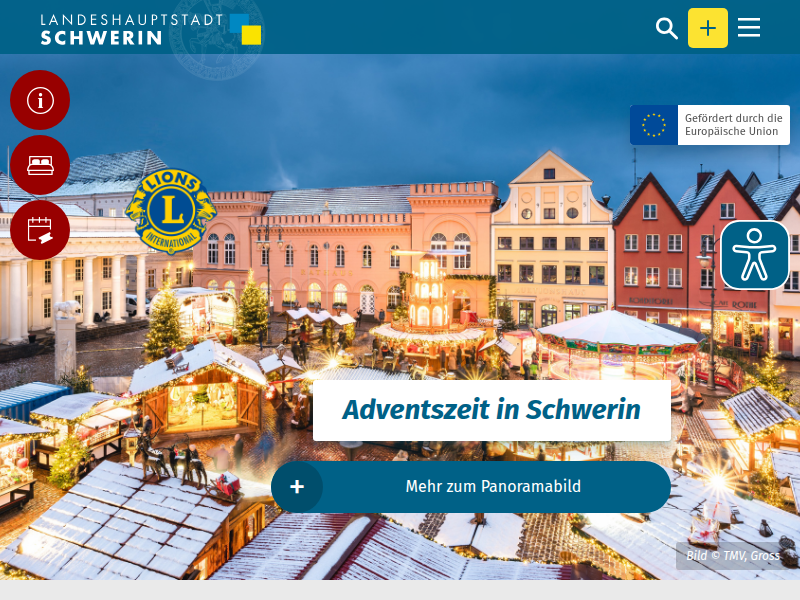Open the hamburger menu
The image size is (800, 600).
748,28
